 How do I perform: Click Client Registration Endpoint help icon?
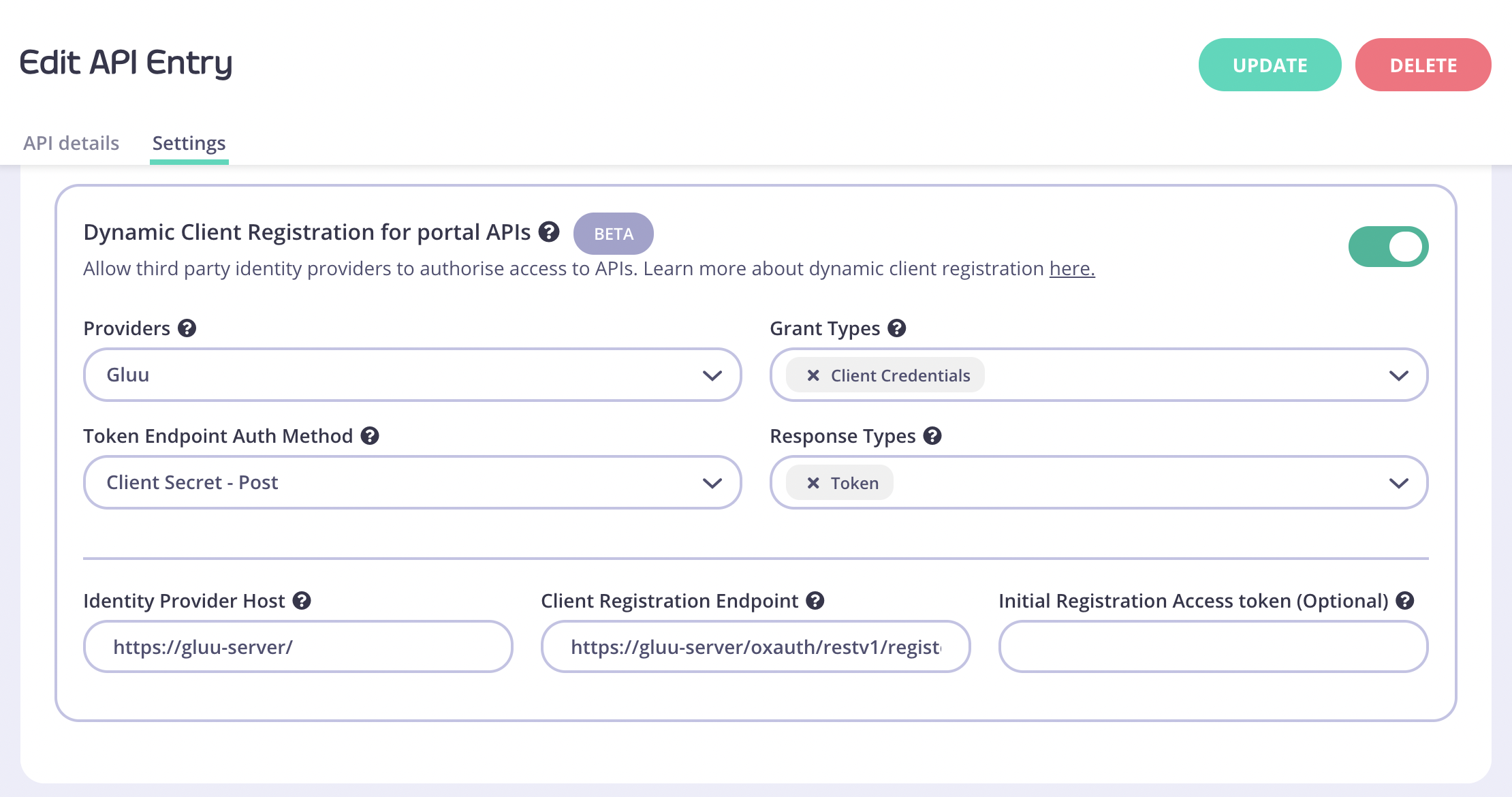click(x=815, y=601)
